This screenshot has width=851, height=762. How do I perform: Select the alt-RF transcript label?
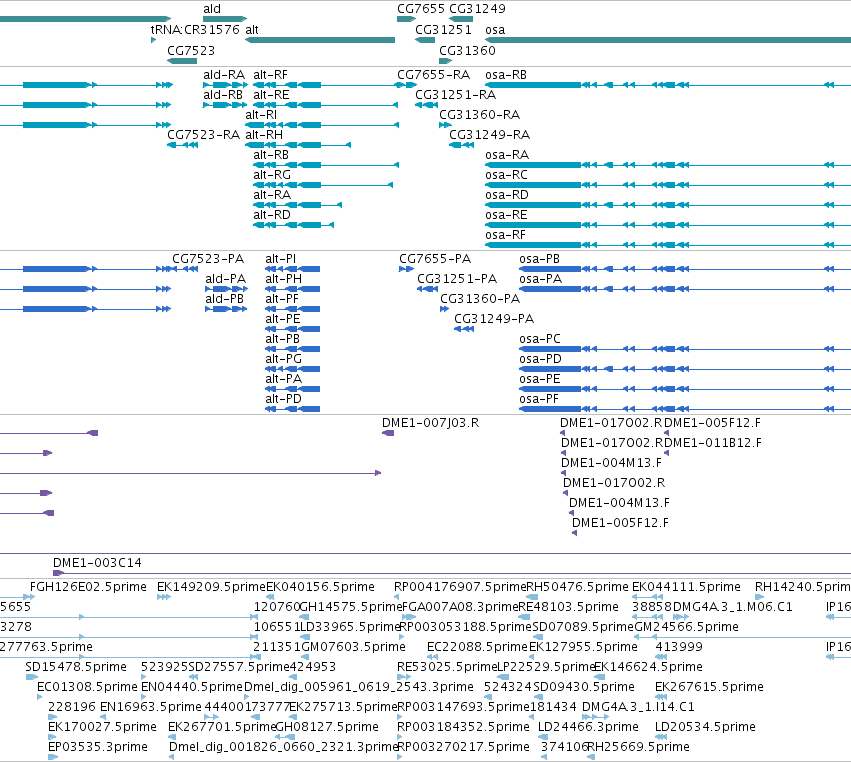click(x=270, y=75)
